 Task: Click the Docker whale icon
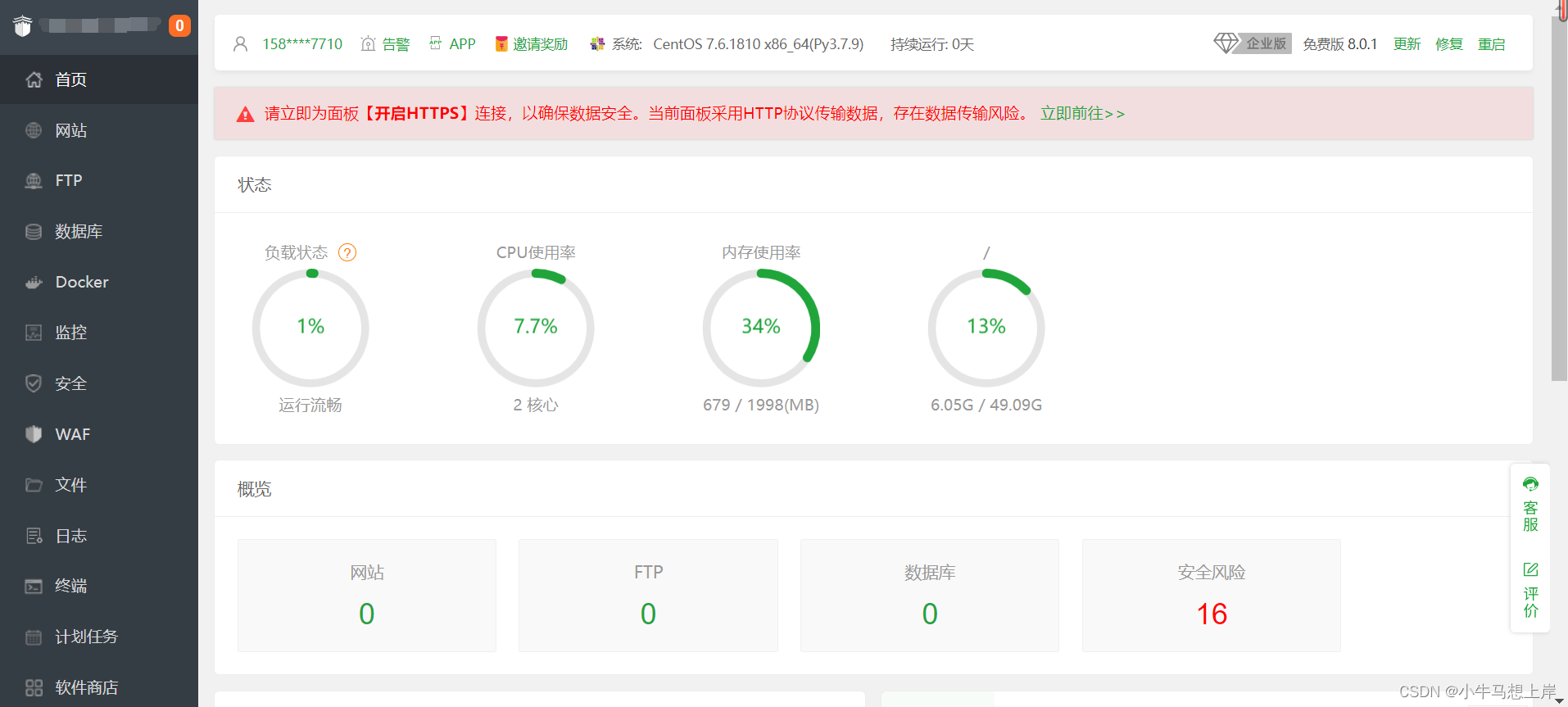click(x=34, y=283)
